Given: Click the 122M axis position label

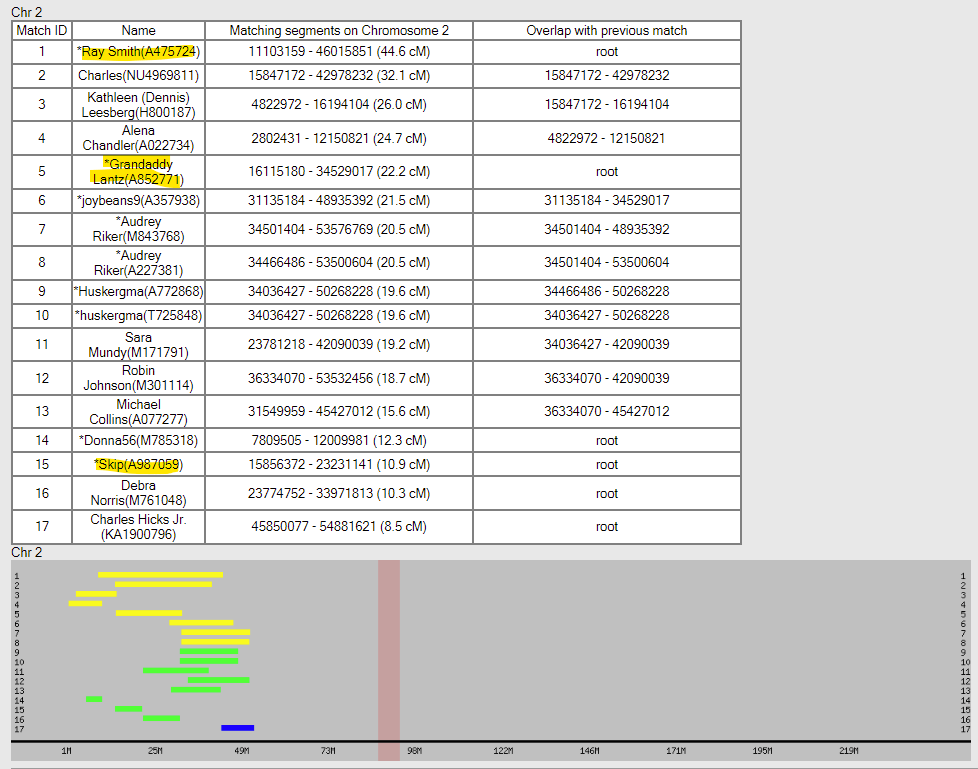Looking at the screenshot, I should point(503,751).
